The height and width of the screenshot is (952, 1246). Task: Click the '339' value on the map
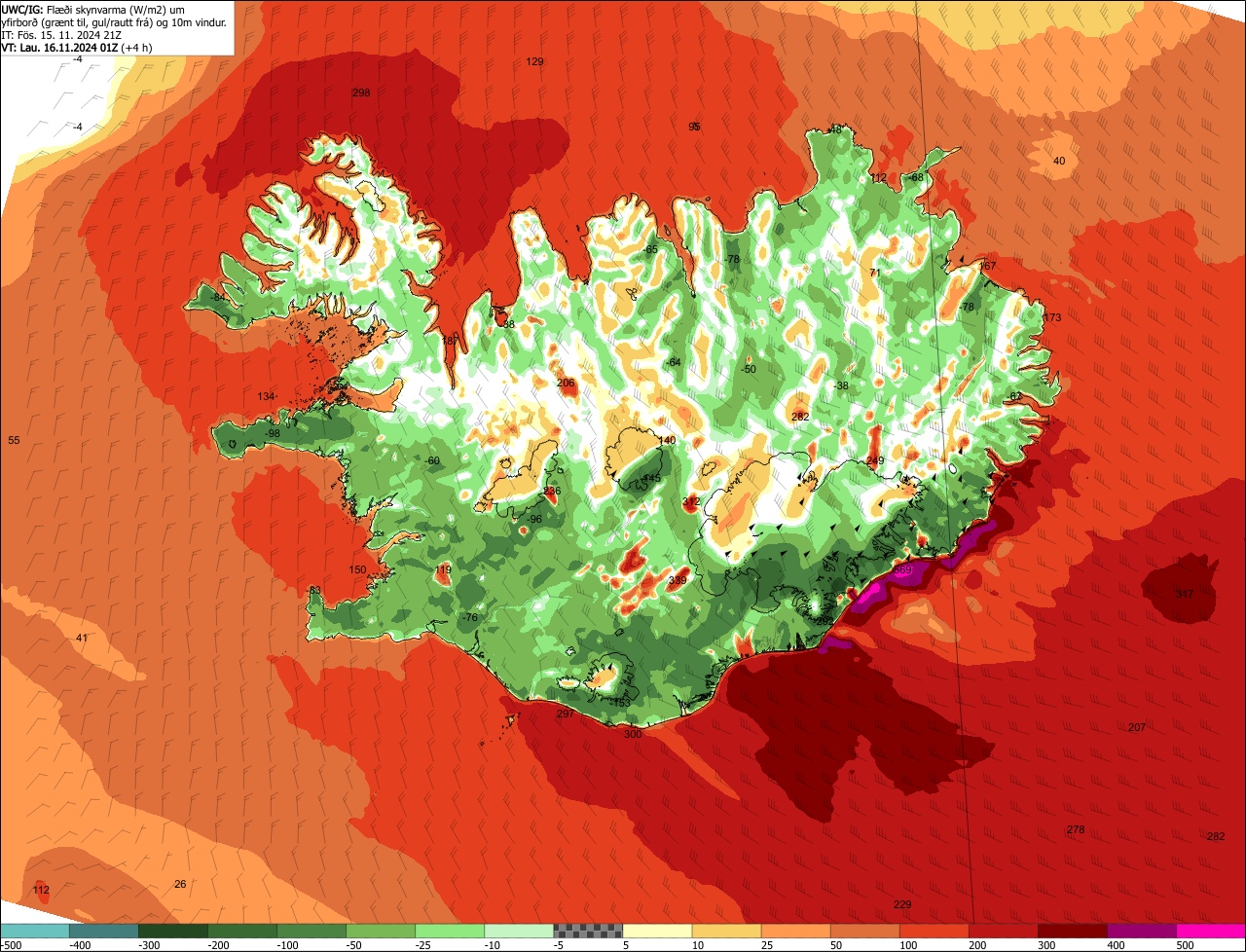tap(678, 580)
